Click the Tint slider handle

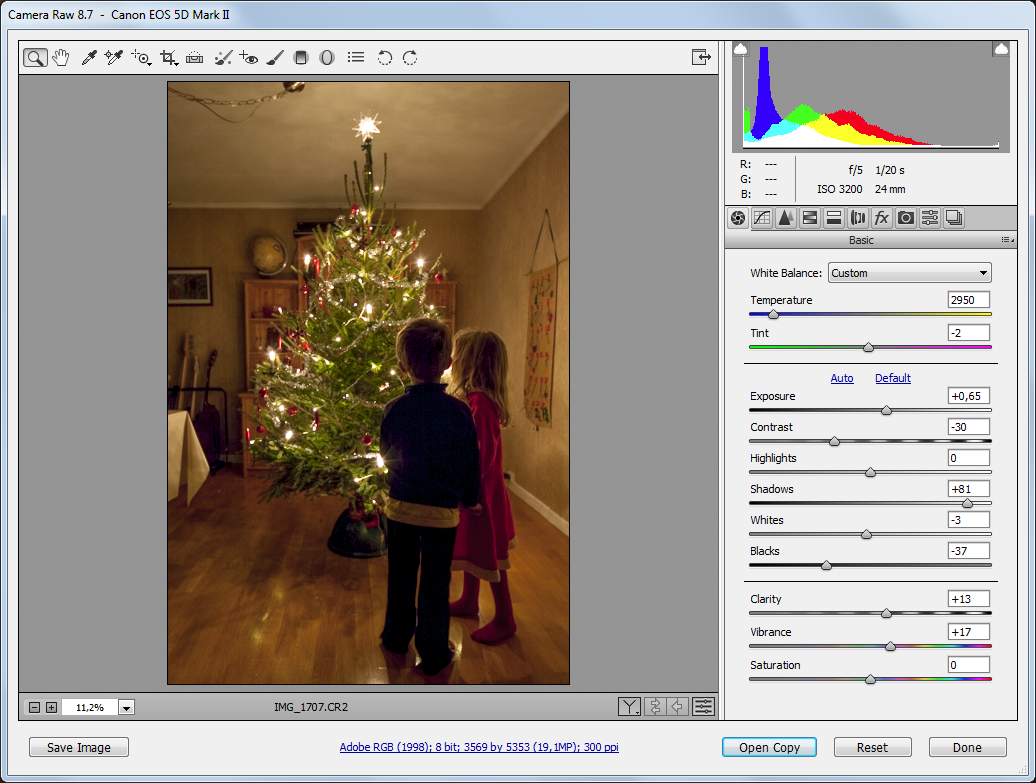(868, 348)
